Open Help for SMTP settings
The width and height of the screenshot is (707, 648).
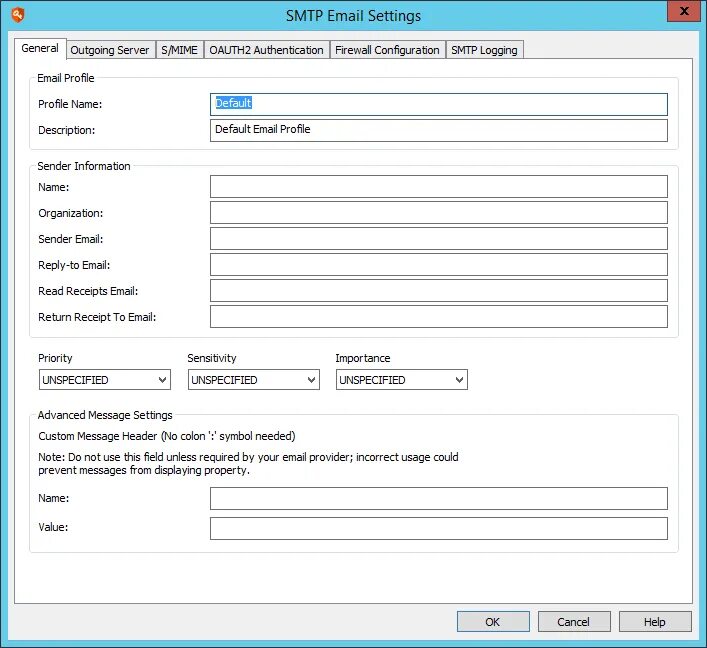click(655, 622)
